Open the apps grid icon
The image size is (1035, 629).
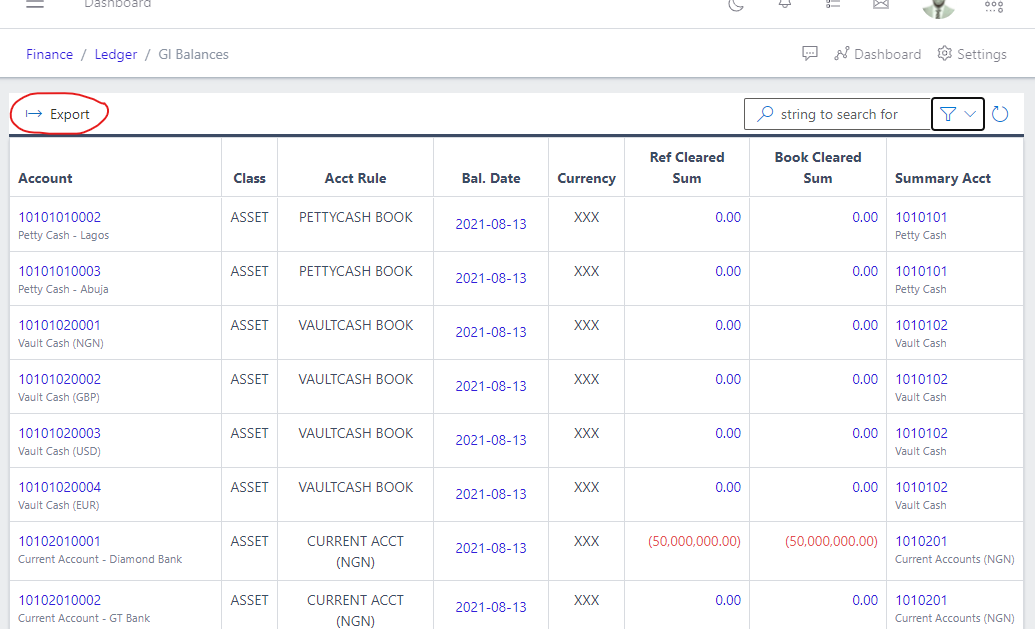[993, 6]
